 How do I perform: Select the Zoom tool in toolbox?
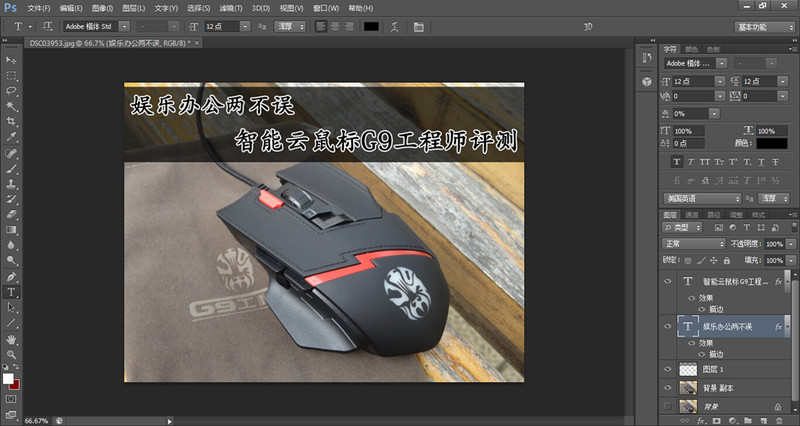point(11,354)
